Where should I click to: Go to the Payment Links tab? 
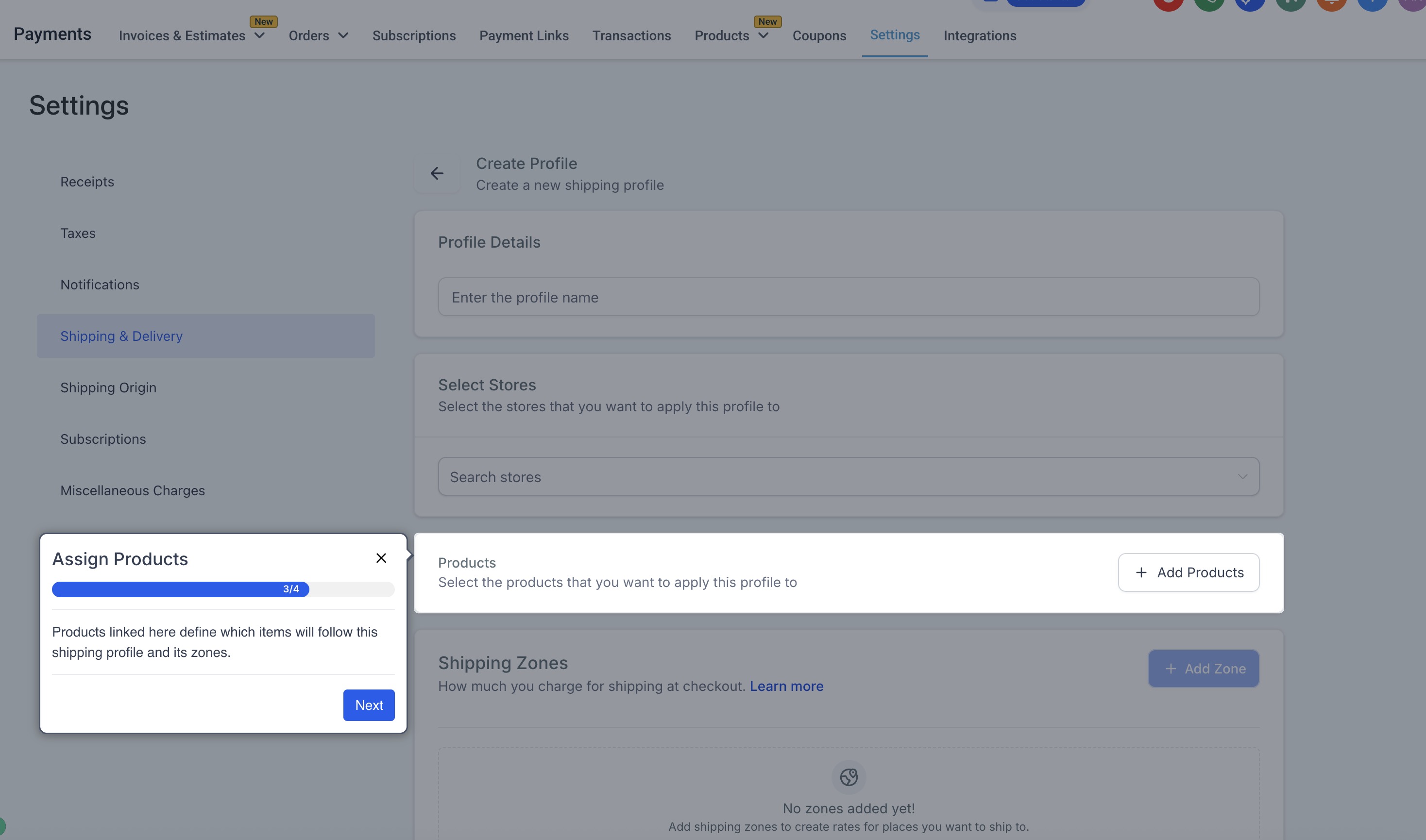(x=524, y=35)
